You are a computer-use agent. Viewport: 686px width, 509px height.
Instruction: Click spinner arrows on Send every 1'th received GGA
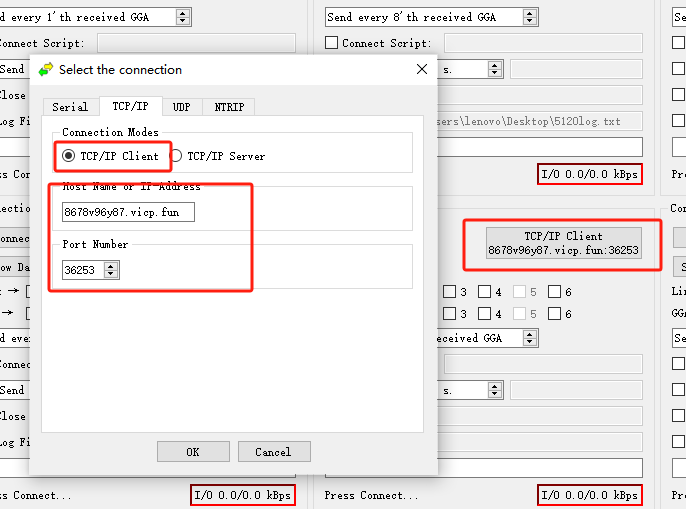(182, 17)
